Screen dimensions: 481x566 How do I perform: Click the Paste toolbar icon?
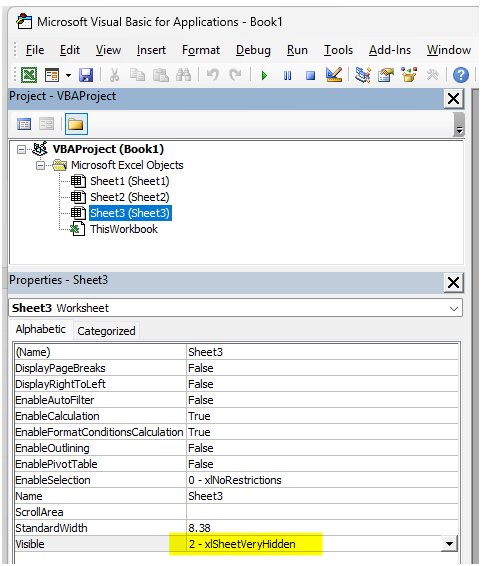(x=161, y=75)
